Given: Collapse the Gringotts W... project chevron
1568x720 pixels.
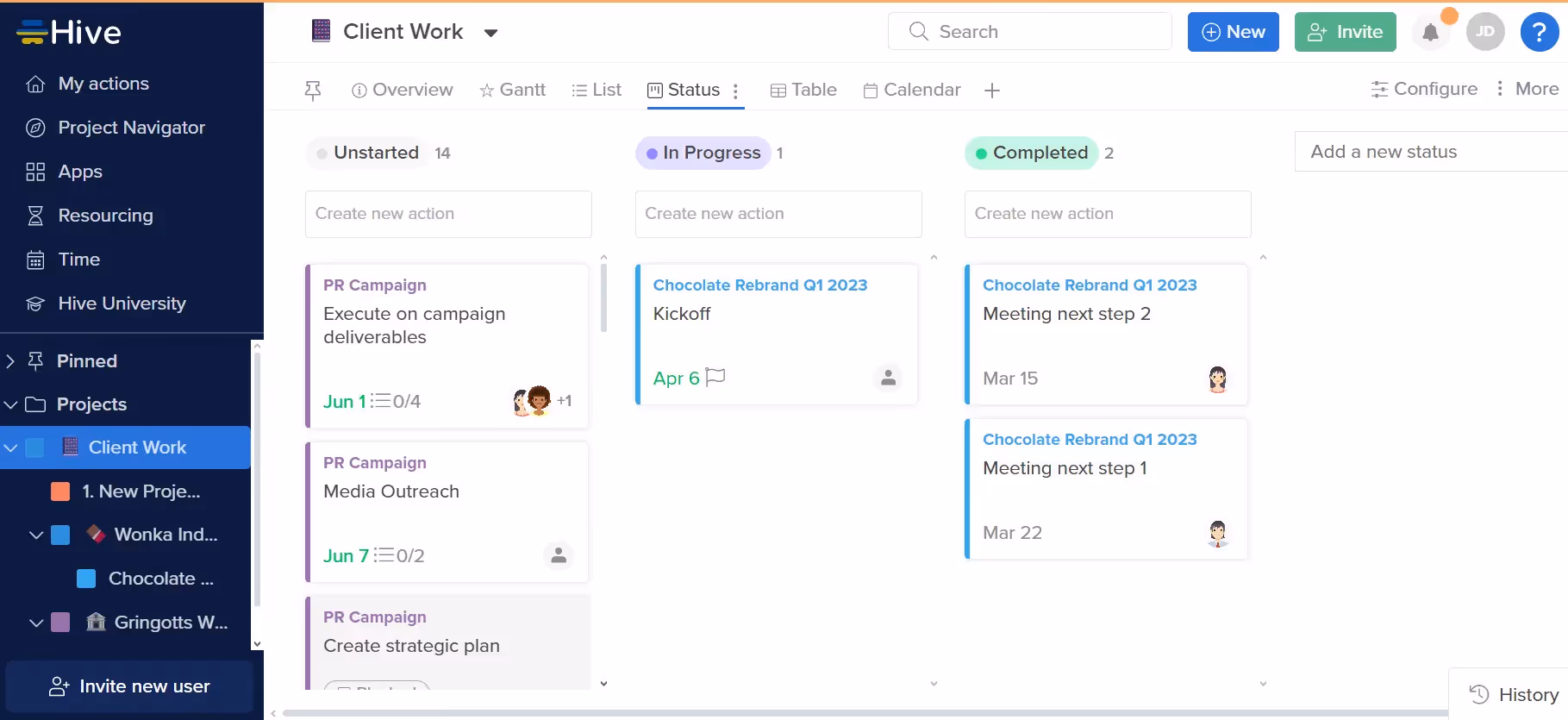Looking at the screenshot, I should click(36, 623).
